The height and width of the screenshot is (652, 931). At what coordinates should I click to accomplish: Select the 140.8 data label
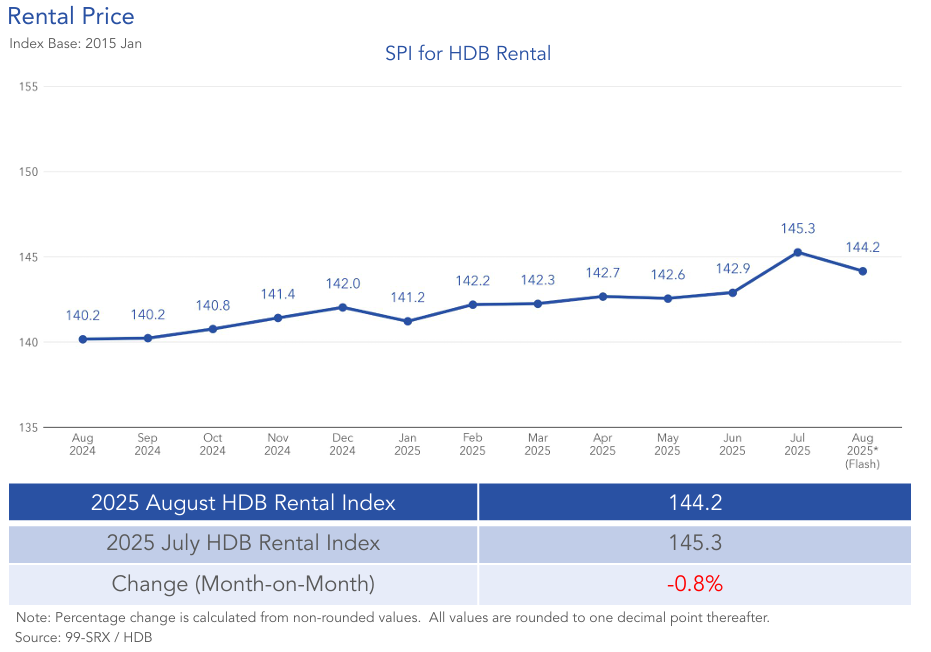pos(213,305)
